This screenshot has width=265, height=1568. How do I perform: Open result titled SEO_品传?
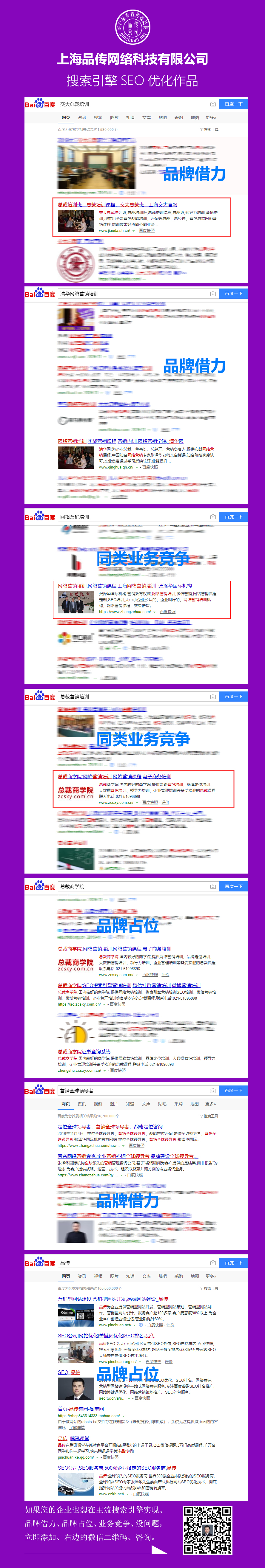click(x=69, y=1372)
